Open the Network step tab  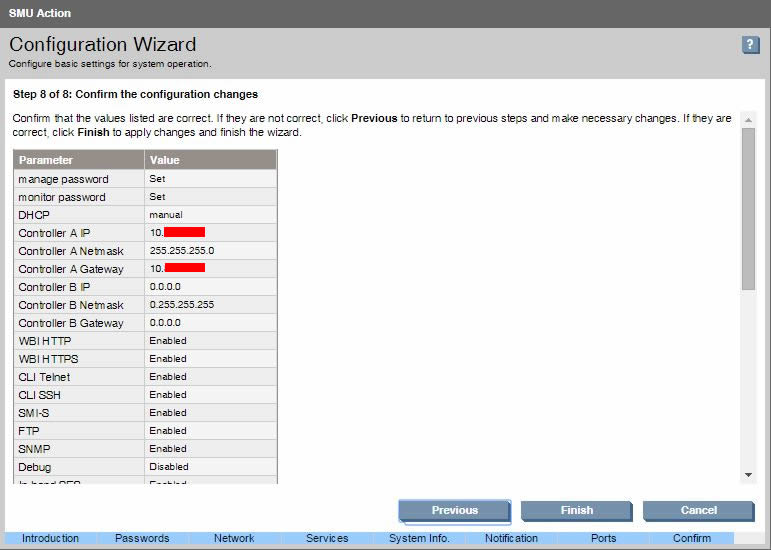pos(234,539)
